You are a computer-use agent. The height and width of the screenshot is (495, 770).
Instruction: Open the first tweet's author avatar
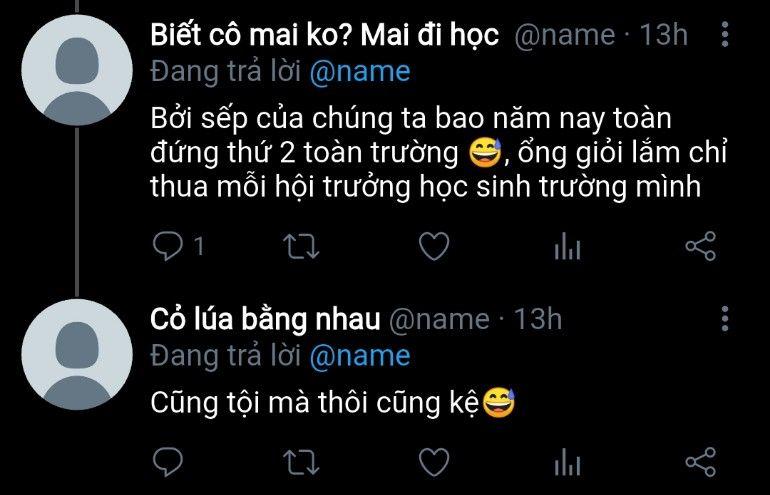click(x=77, y=70)
